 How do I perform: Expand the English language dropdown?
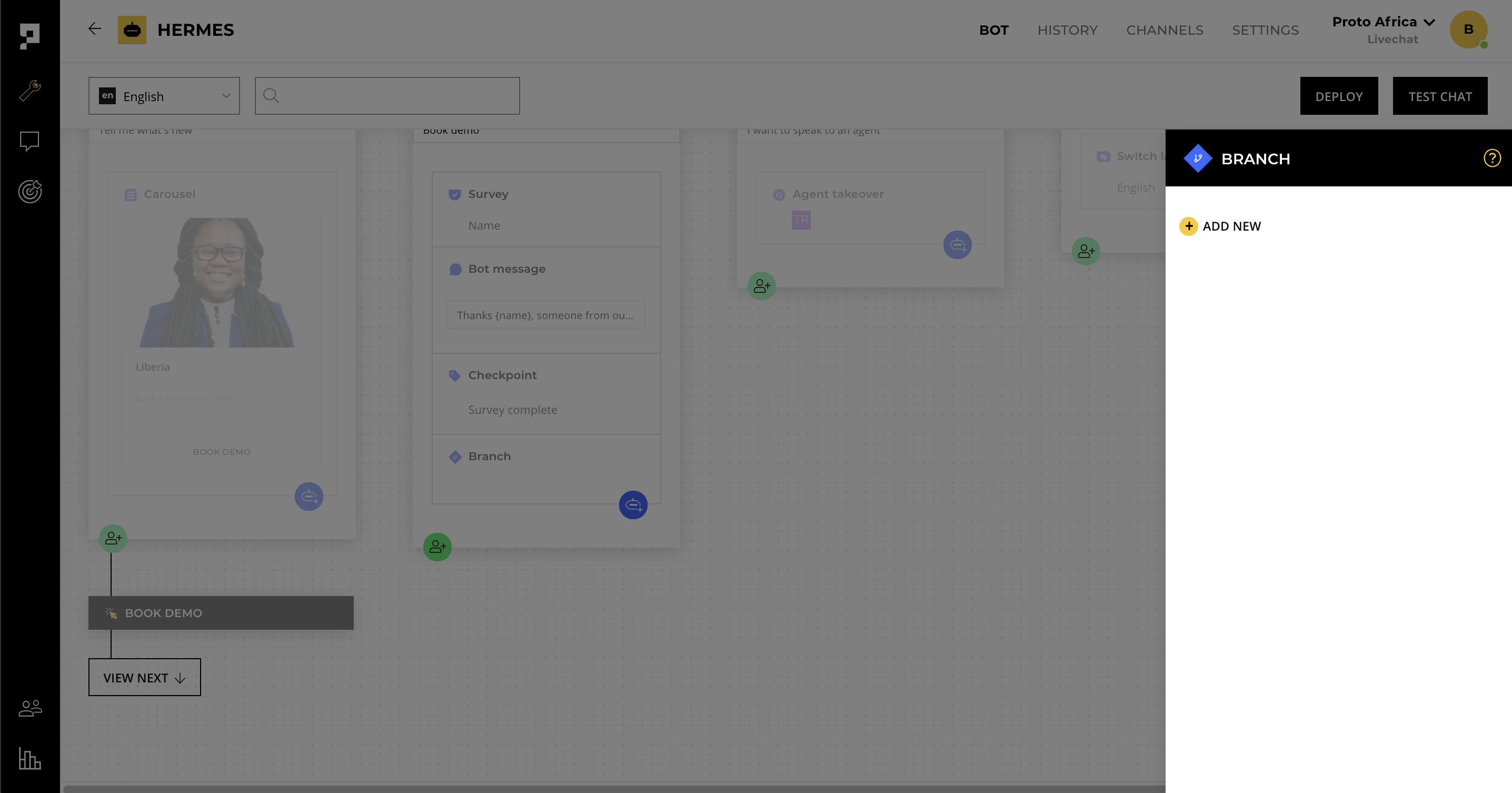tap(164, 96)
